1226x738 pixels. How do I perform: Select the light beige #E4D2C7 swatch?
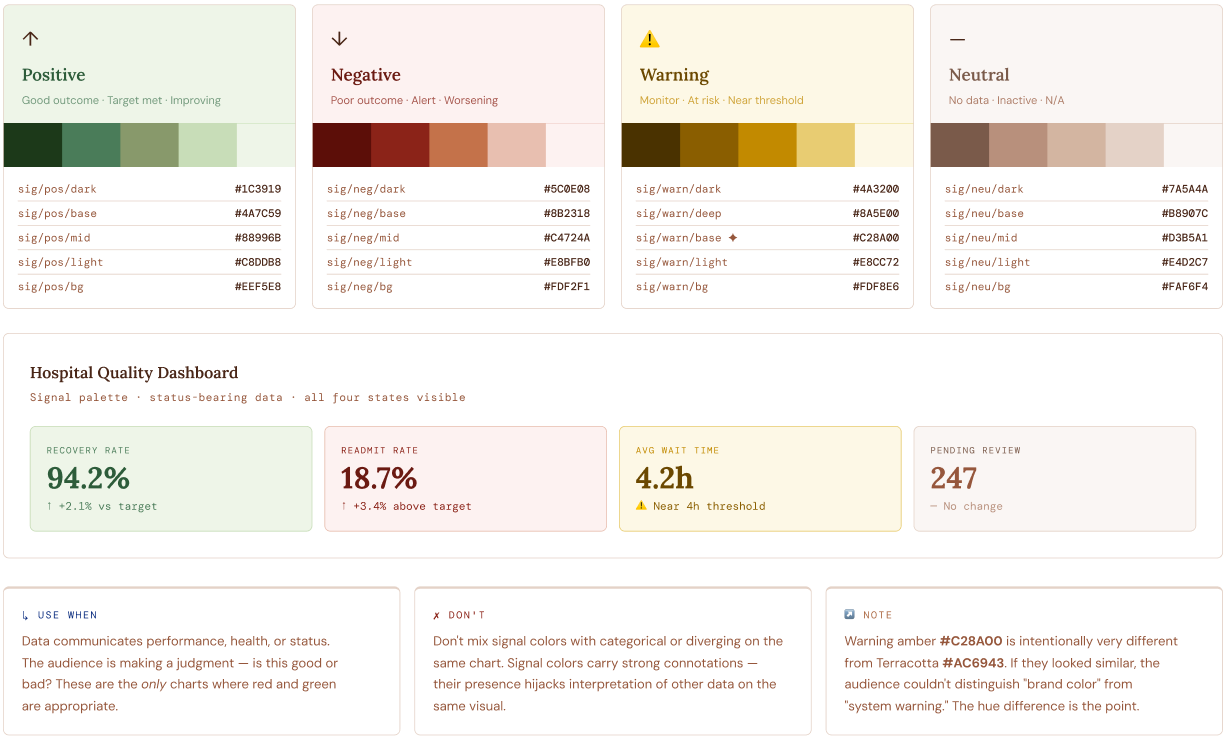(x=1135, y=145)
